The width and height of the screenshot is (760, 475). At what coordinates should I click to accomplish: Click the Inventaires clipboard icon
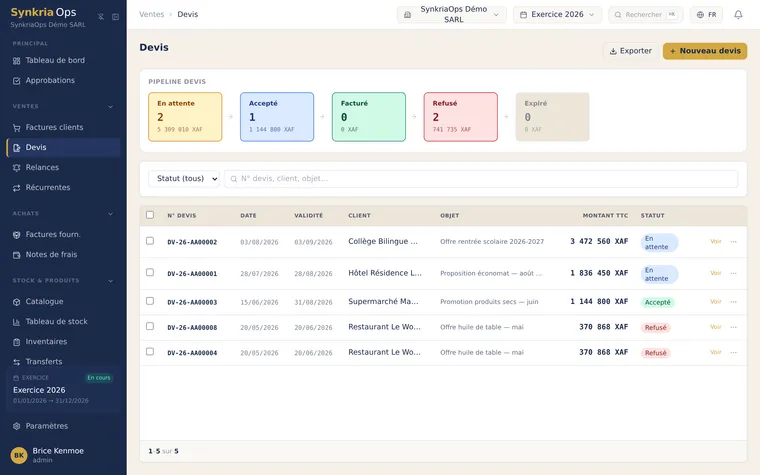pos(16,342)
